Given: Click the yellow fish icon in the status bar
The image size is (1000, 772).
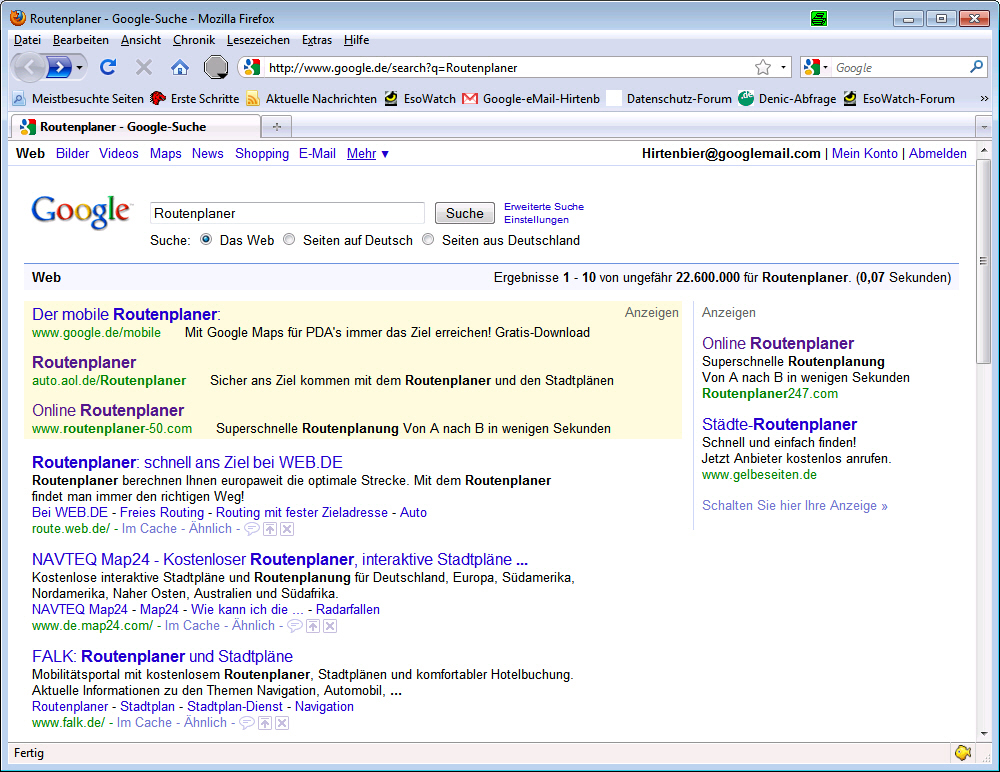Looking at the screenshot, I should pos(962,753).
